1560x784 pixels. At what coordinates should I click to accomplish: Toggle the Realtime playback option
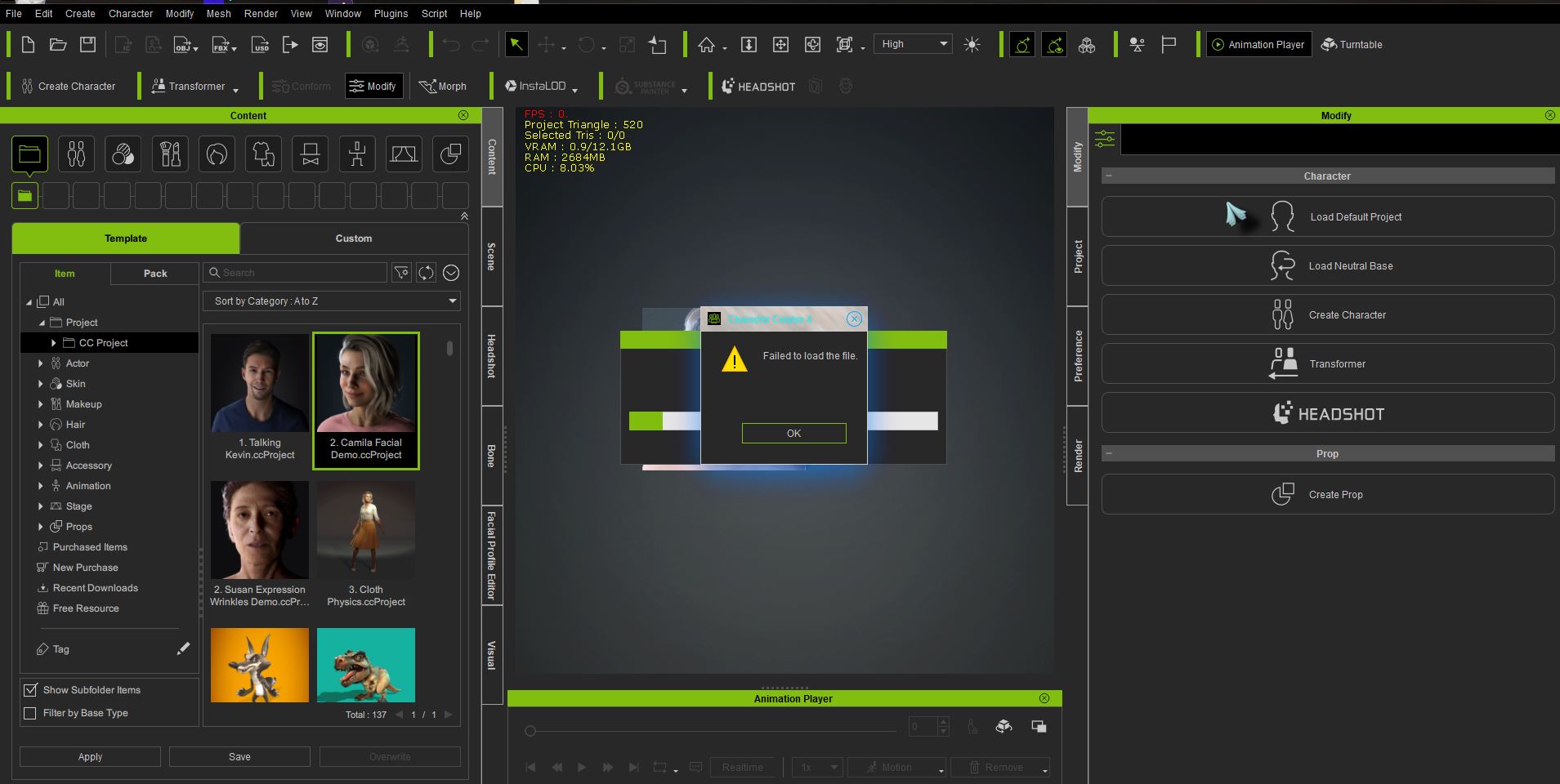point(743,767)
